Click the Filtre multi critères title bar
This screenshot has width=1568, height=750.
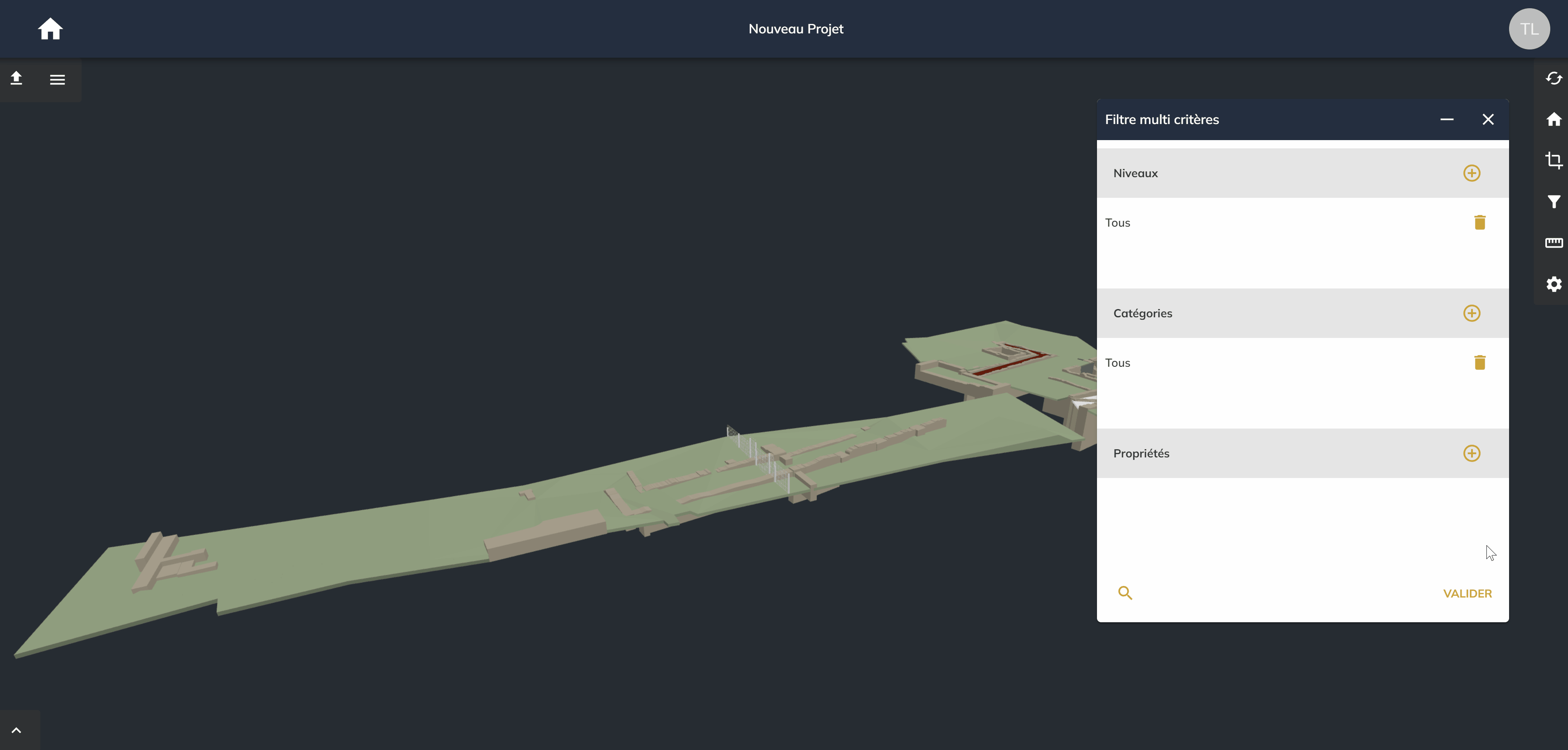click(1302, 120)
